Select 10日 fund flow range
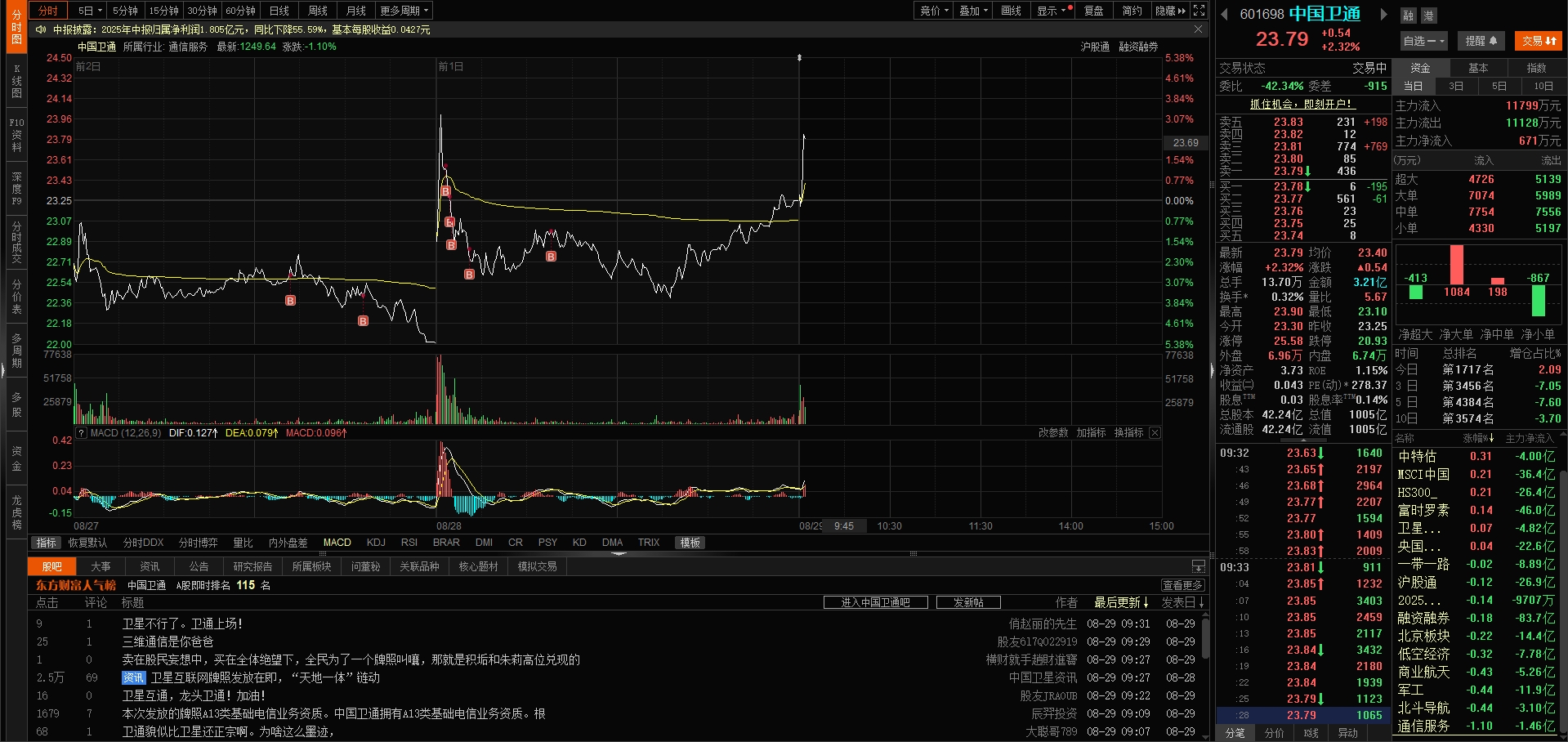This screenshot has height=742, width=1568. pyautogui.click(x=1543, y=86)
